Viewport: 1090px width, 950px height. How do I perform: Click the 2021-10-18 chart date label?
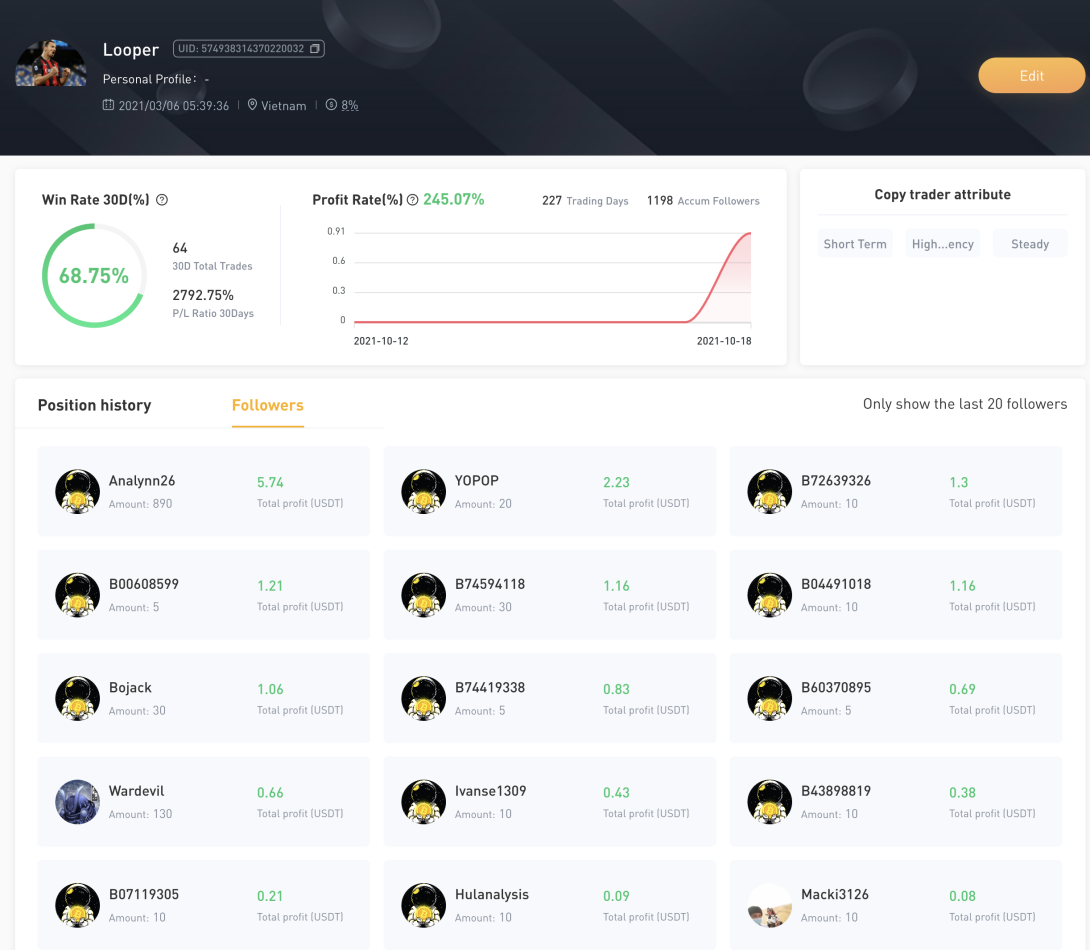(x=724, y=341)
